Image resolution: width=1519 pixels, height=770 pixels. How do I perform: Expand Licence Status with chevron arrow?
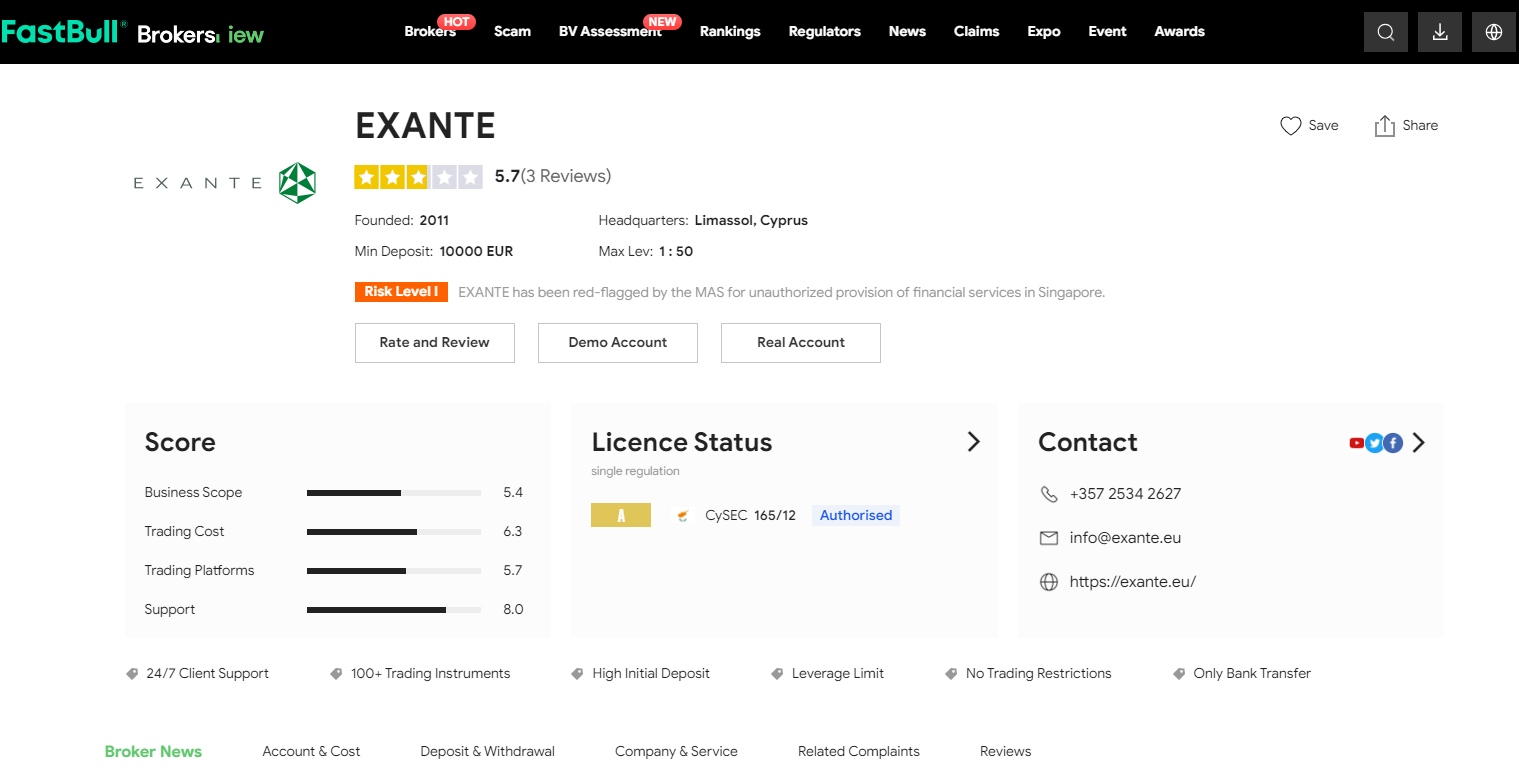tap(973, 442)
